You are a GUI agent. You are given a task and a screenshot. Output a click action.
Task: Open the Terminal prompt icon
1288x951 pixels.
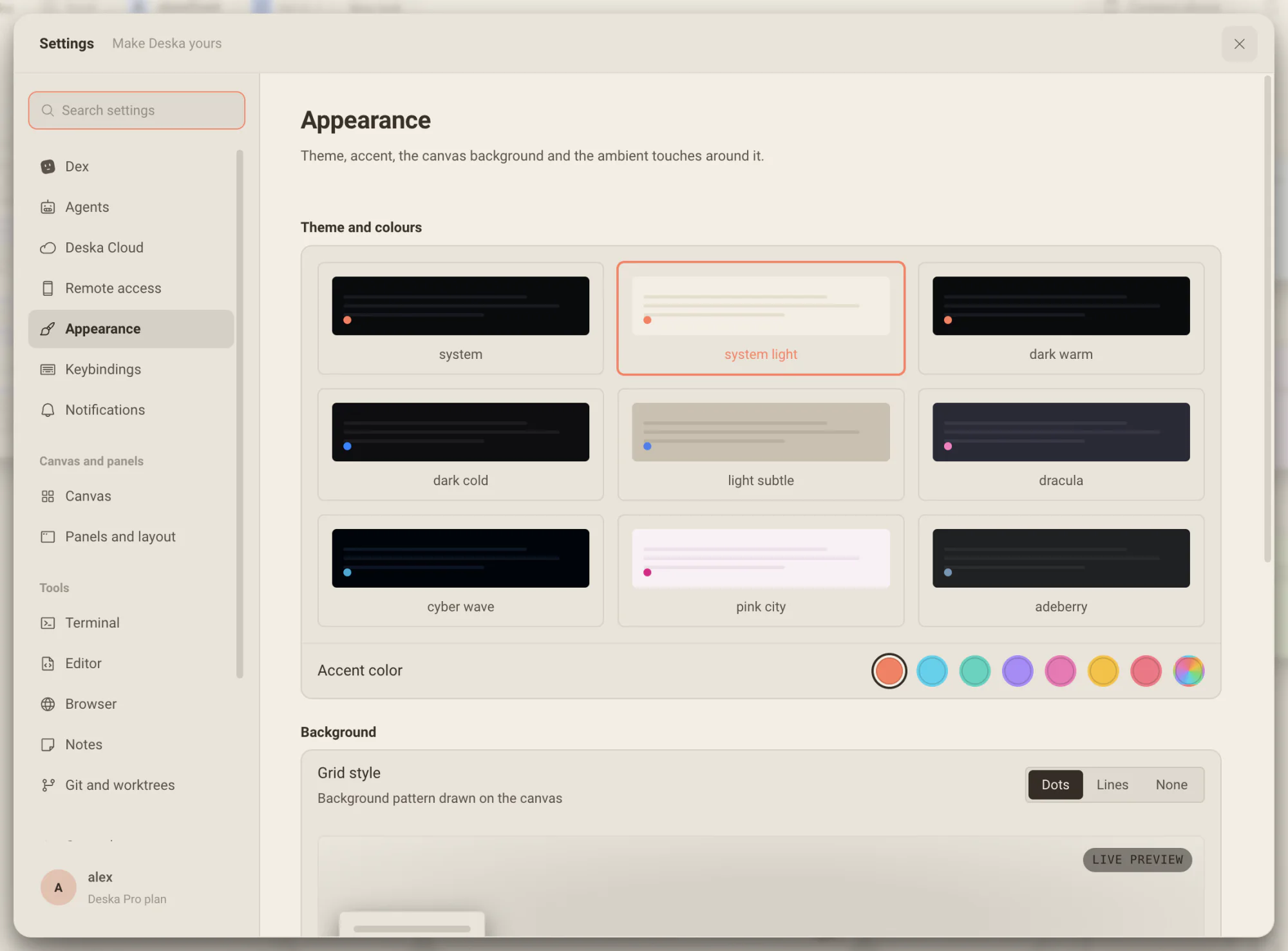[x=48, y=623]
